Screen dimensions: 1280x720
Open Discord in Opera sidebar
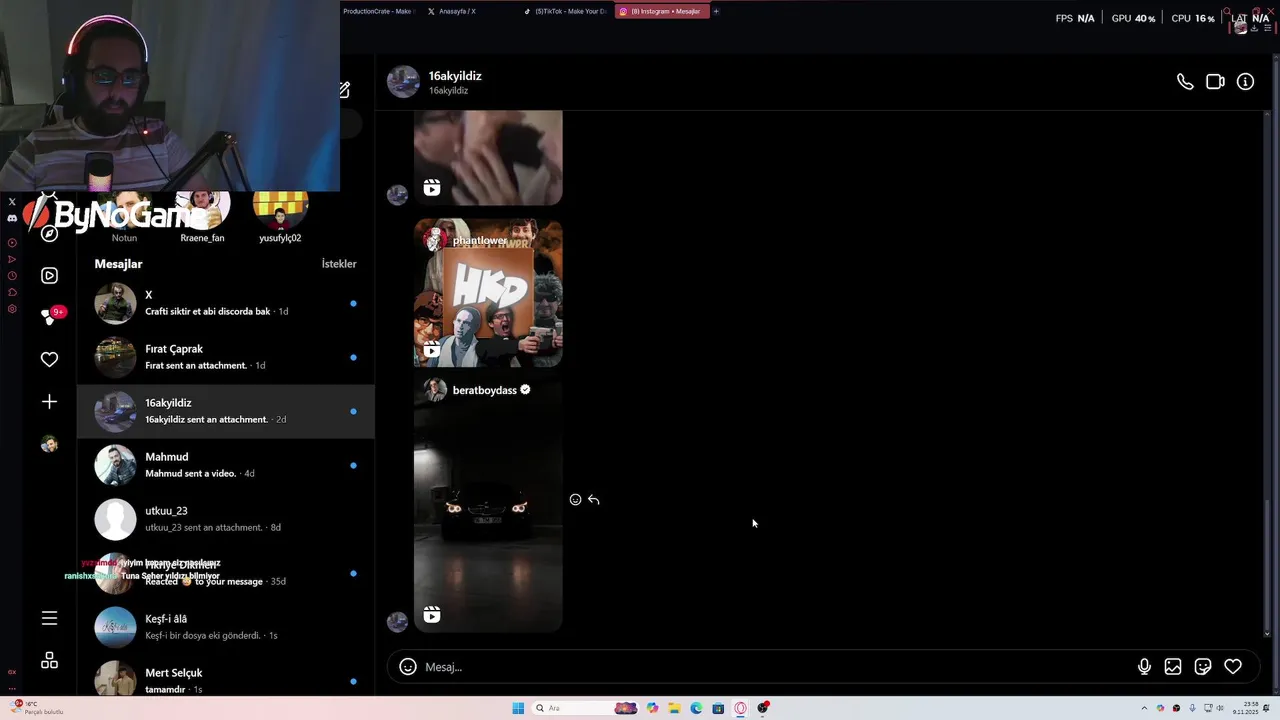tap(12, 218)
